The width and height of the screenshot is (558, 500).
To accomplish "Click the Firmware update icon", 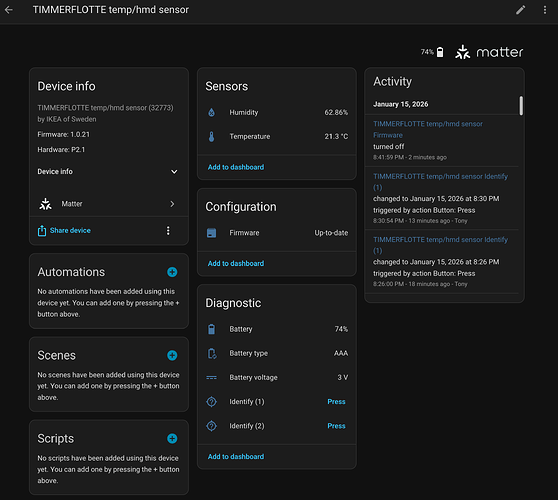I will (211, 233).
